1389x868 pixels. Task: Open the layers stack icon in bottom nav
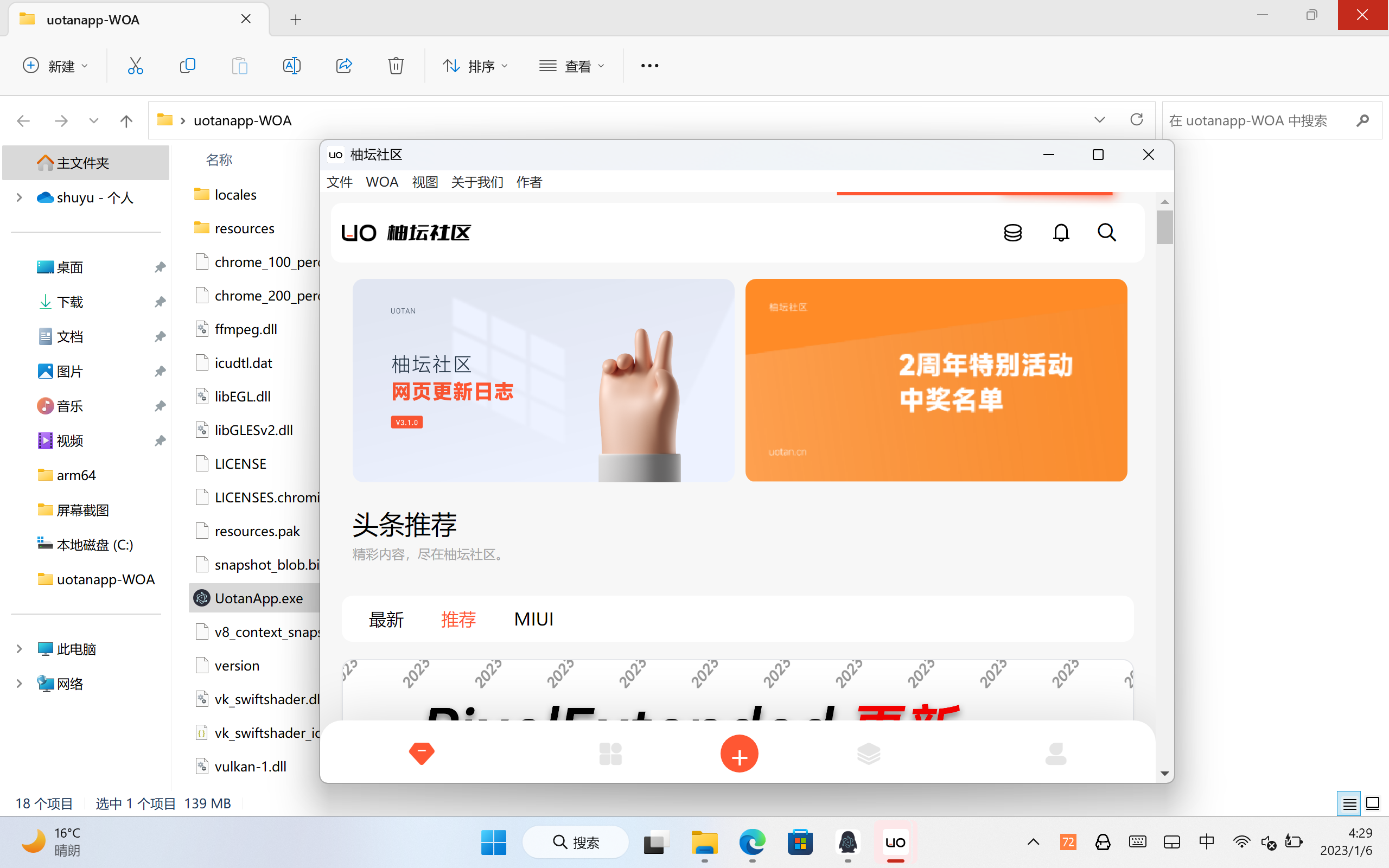coord(869,754)
